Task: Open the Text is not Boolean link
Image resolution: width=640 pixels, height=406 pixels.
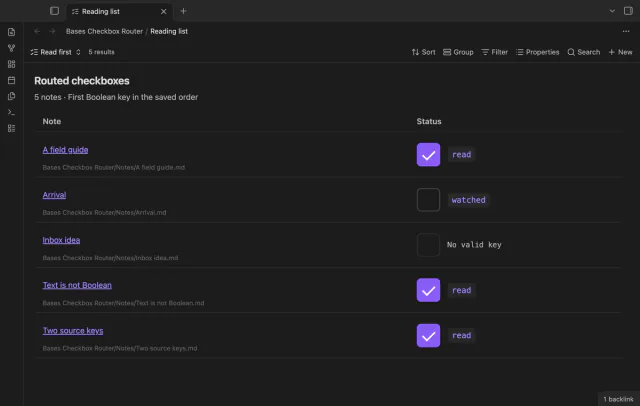Action: pos(77,285)
